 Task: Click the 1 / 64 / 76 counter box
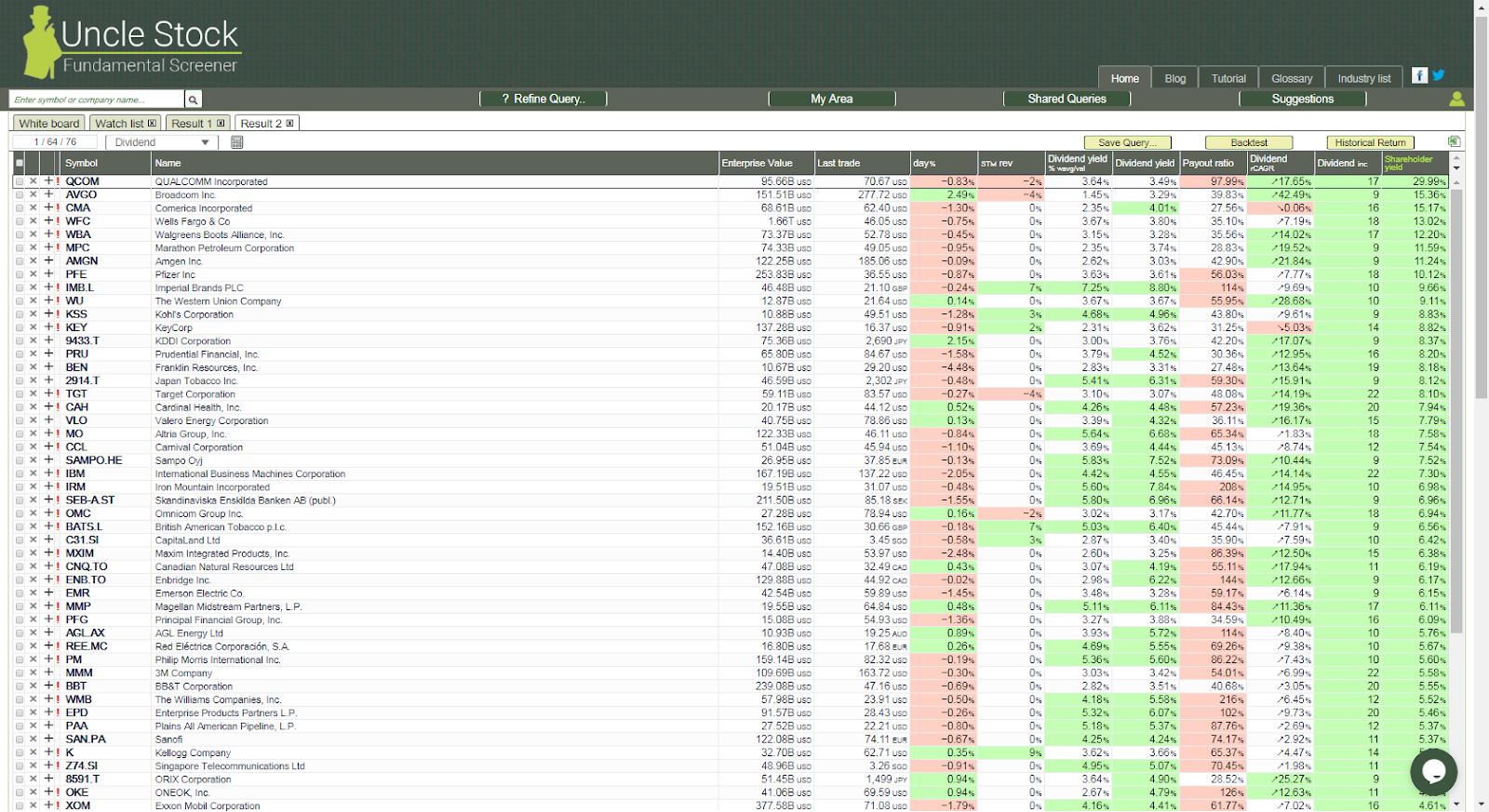[x=55, y=142]
